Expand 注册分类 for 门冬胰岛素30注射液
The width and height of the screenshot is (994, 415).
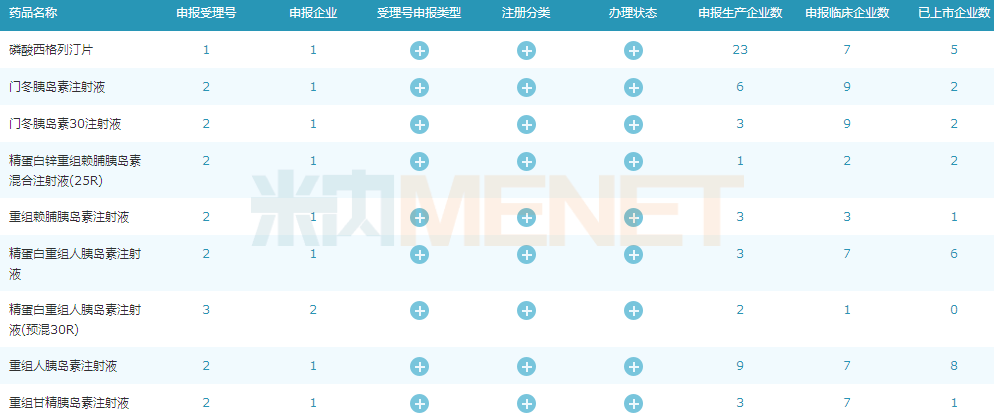click(526, 124)
